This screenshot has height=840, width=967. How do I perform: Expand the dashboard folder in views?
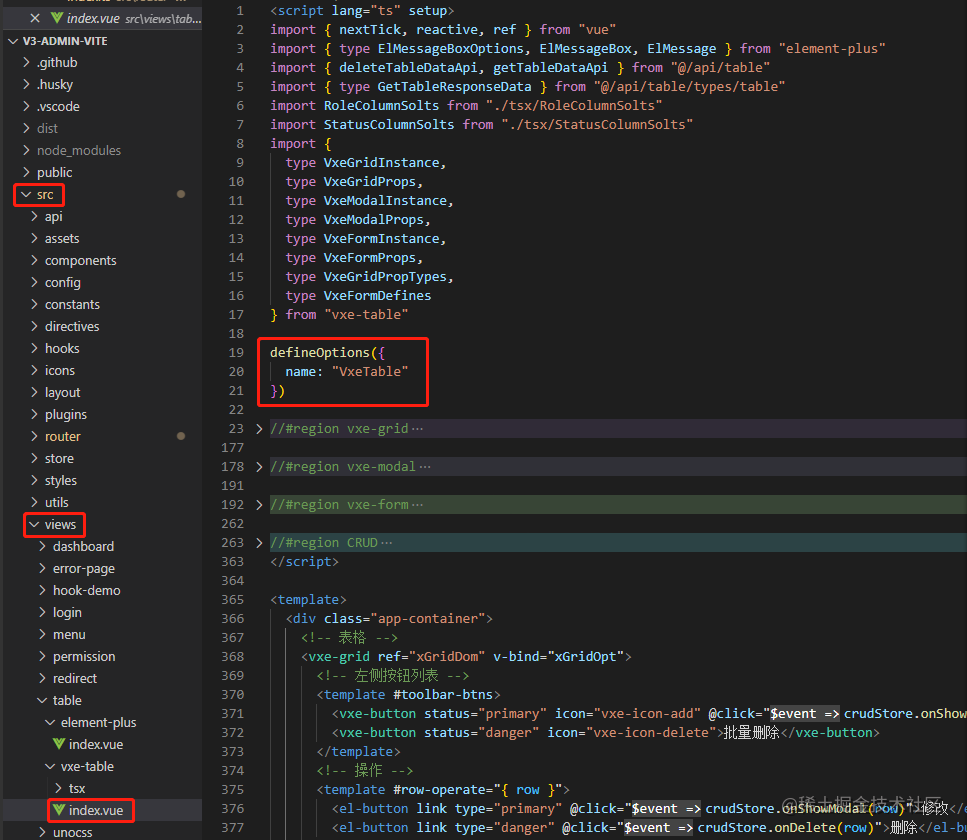pyautogui.click(x=76, y=546)
